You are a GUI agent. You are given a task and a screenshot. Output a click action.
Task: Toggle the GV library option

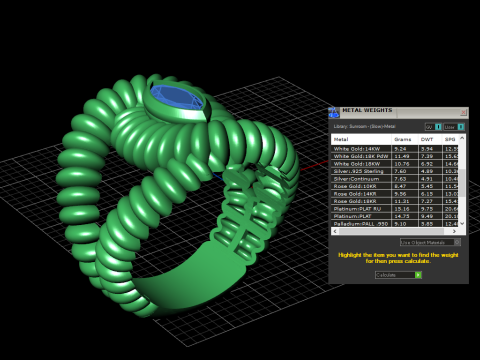click(x=433, y=127)
